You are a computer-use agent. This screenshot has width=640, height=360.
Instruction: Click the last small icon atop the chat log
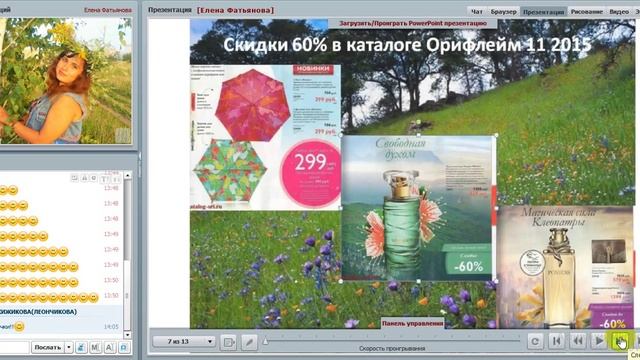point(116,179)
